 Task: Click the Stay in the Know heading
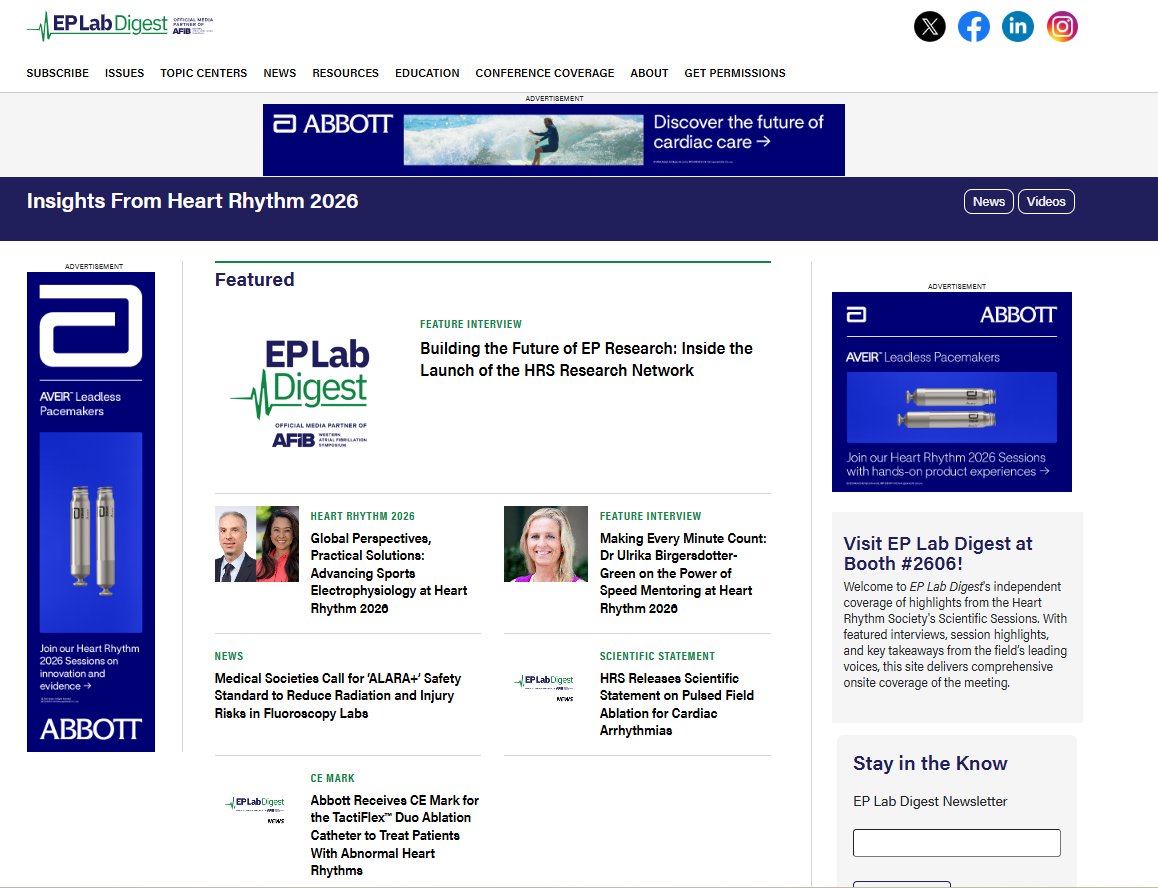coord(930,763)
